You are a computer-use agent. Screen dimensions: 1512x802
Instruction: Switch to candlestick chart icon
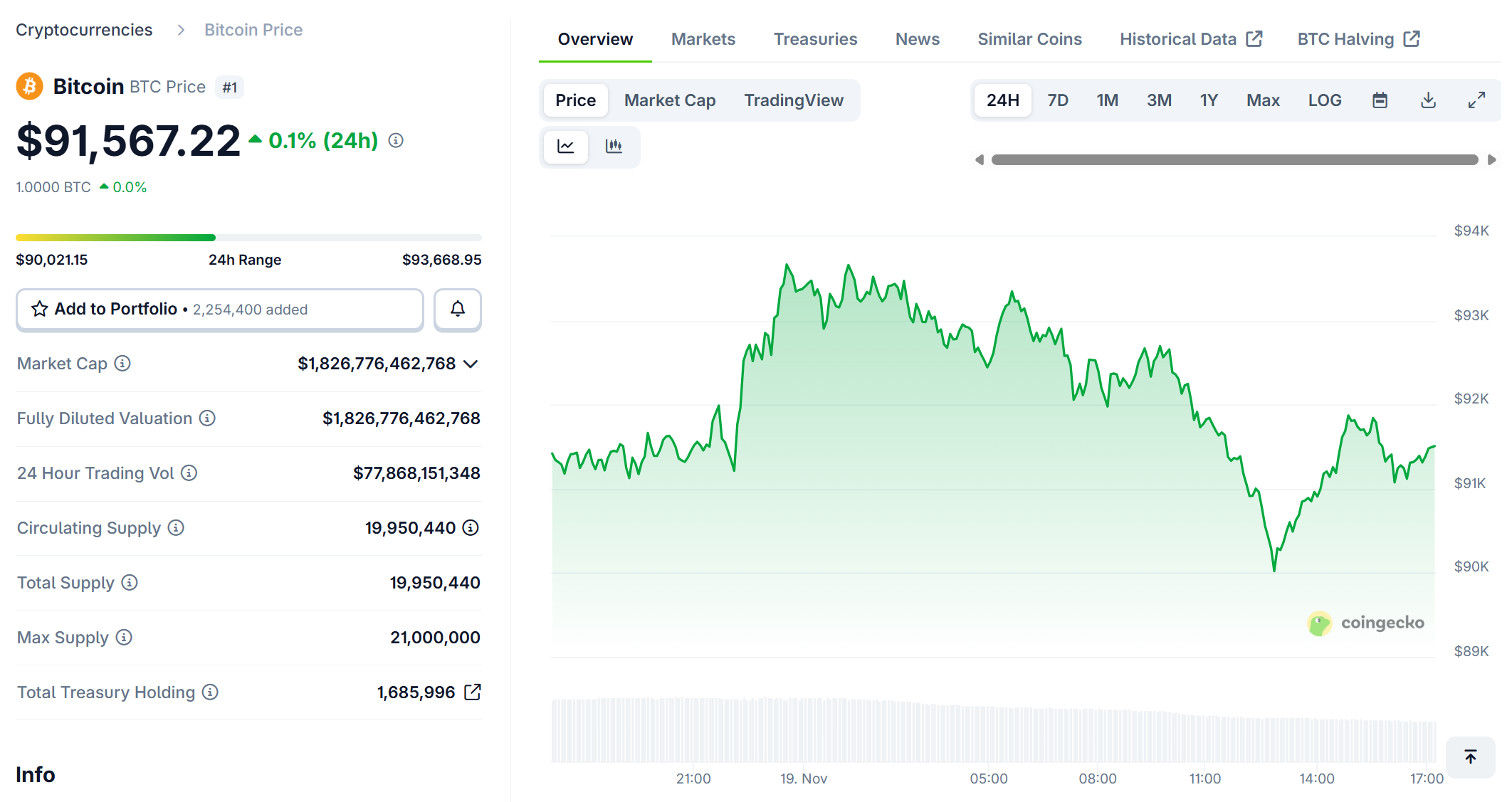tap(614, 147)
